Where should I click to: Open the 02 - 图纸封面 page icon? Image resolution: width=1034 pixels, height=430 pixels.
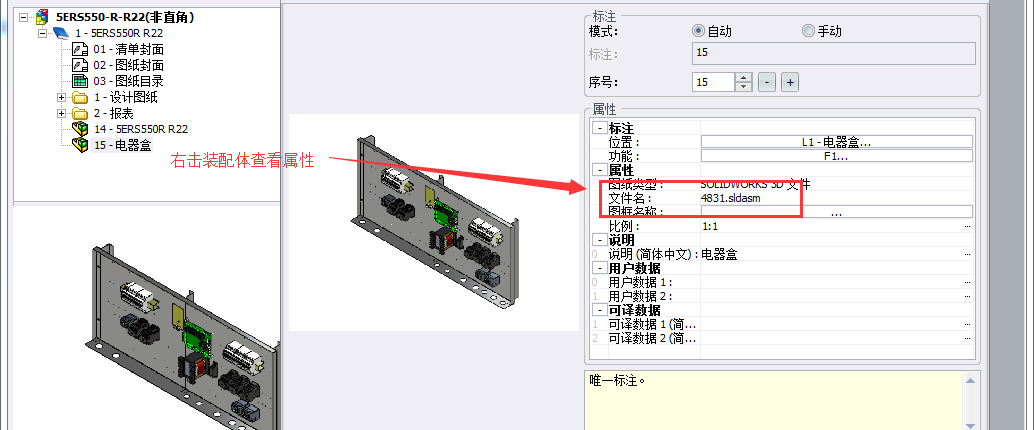tap(80, 65)
